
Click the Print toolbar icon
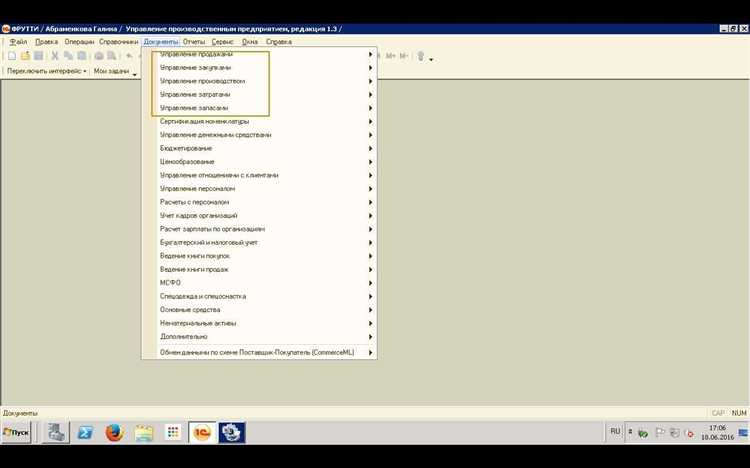click(99, 56)
